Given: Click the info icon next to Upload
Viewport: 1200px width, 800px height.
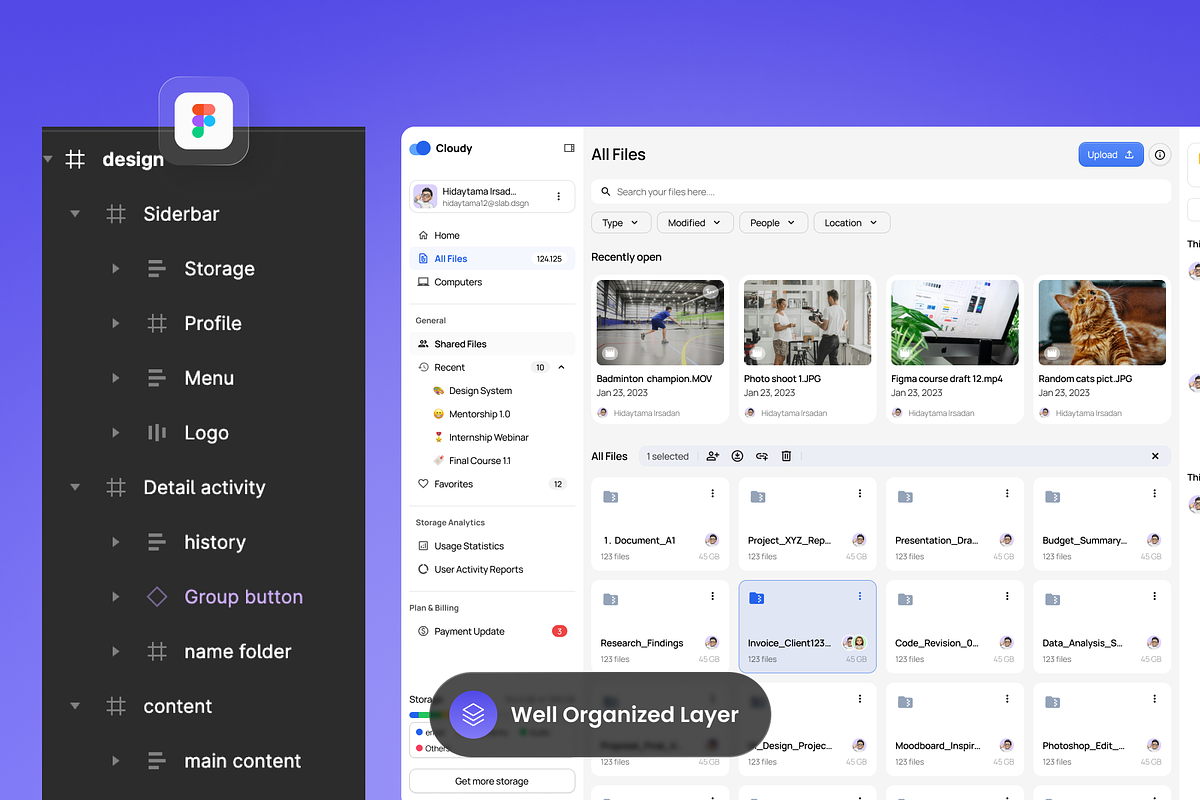Looking at the screenshot, I should (x=1160, y=155).
